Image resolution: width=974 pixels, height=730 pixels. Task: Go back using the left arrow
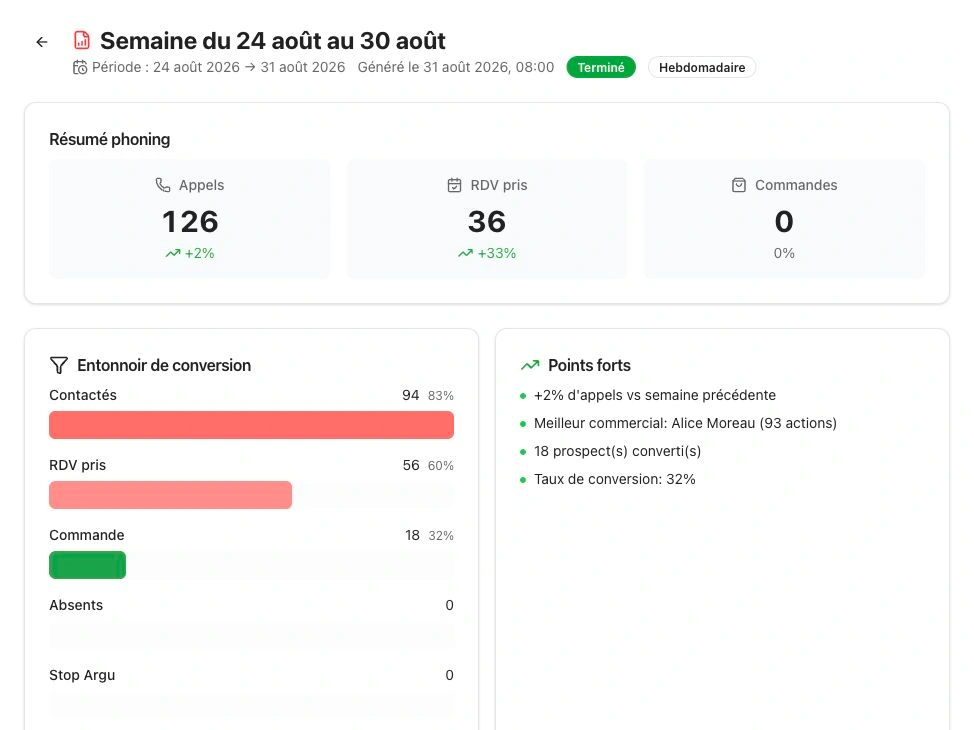click(x=42, y=42)
